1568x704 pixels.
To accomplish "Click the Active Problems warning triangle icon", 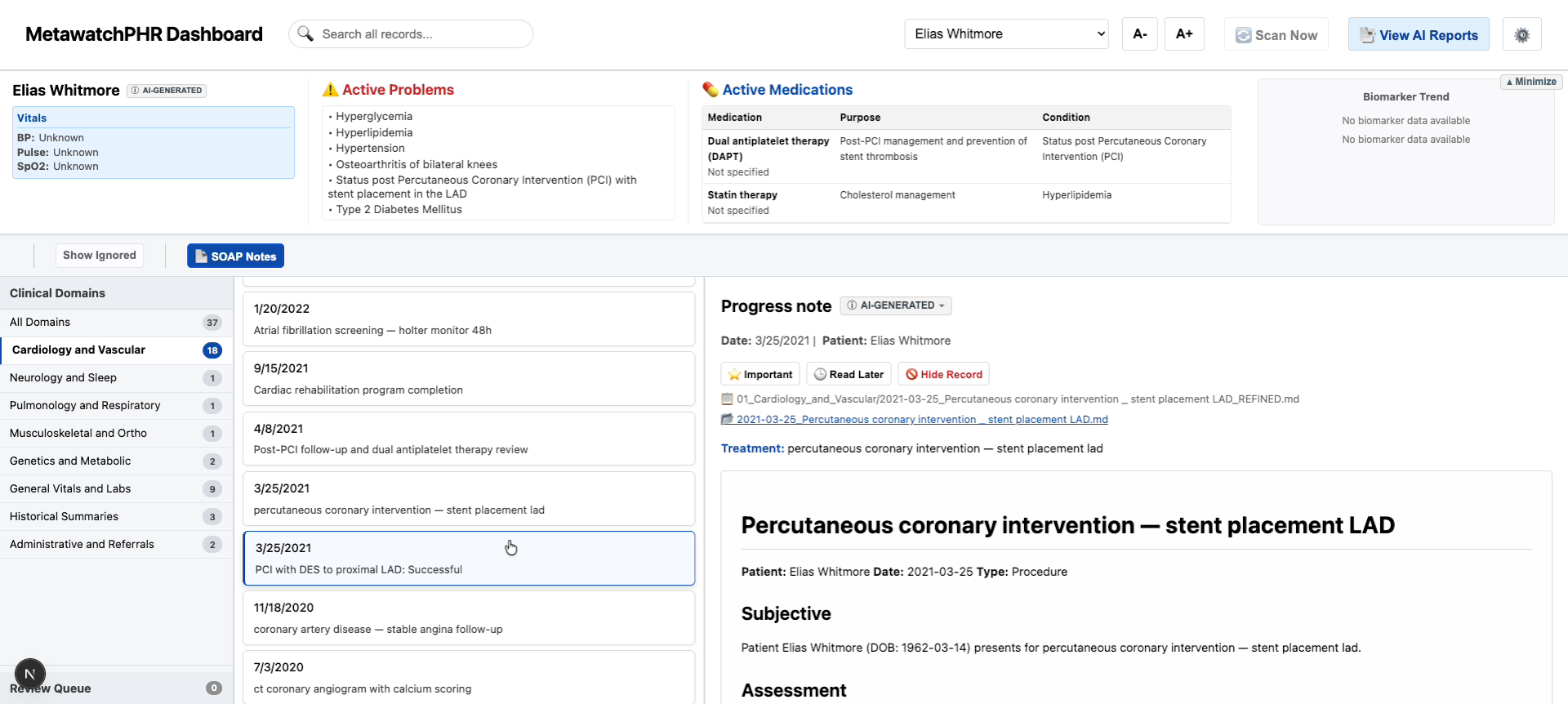I will (x=331, y=90).
